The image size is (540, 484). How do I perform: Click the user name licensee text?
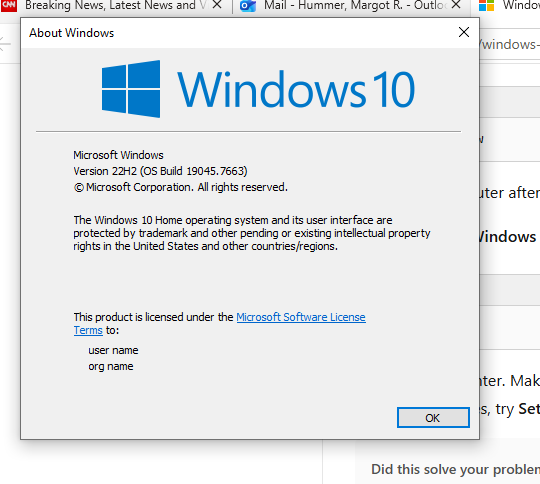[x=113, y=350]
